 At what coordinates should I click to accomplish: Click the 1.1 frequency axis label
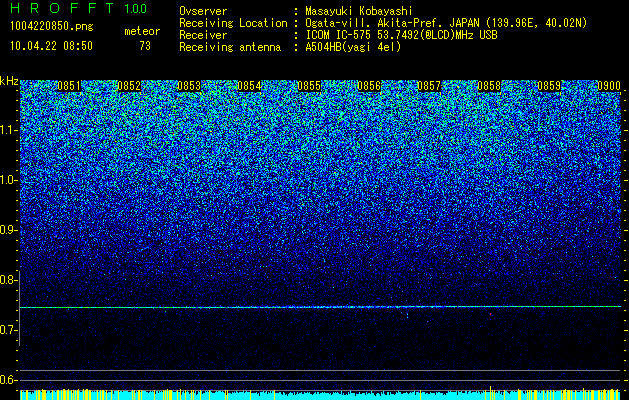(x=9, y=130)
